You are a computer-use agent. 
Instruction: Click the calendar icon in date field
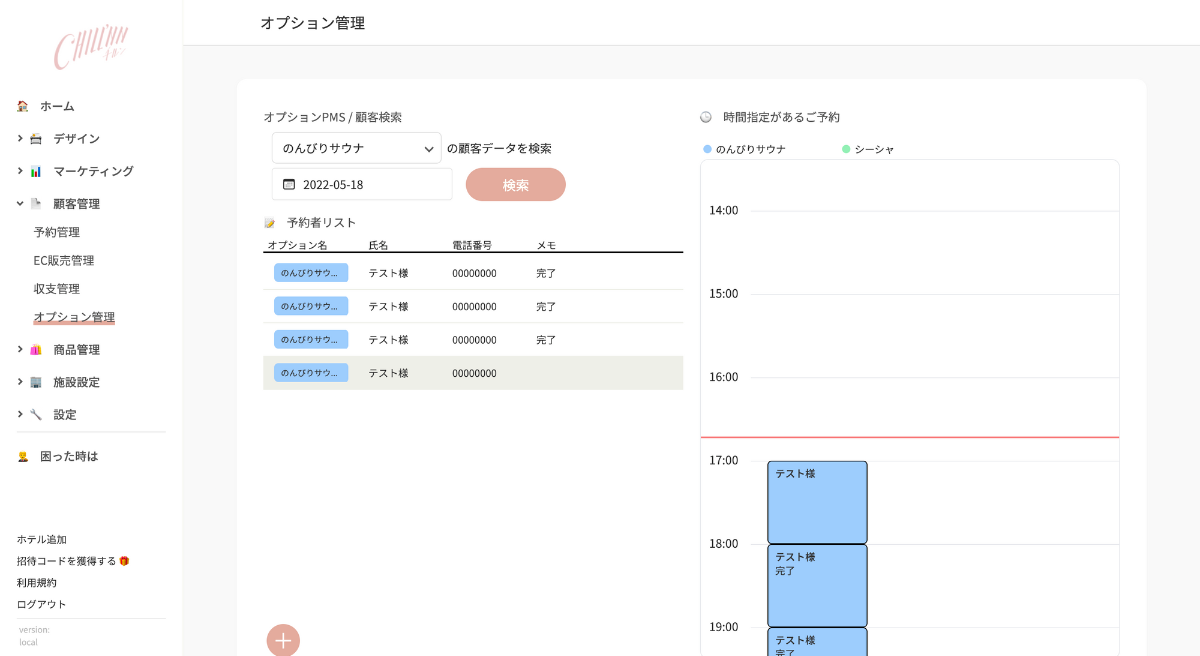tap(289, 184)
